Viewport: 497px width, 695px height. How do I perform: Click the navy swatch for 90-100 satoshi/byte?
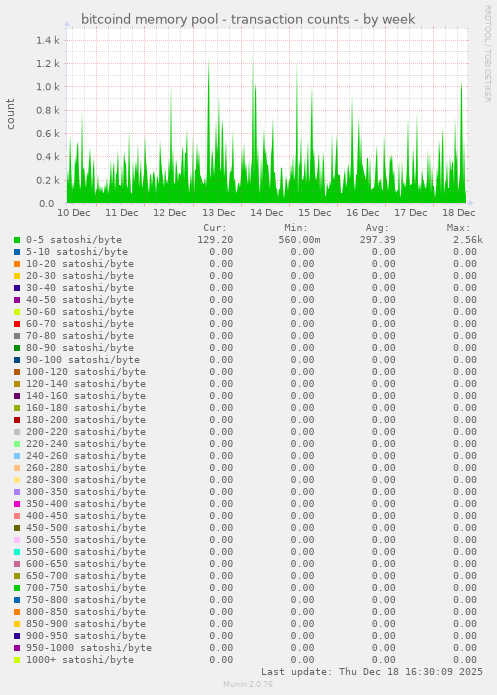coord(17,360)
